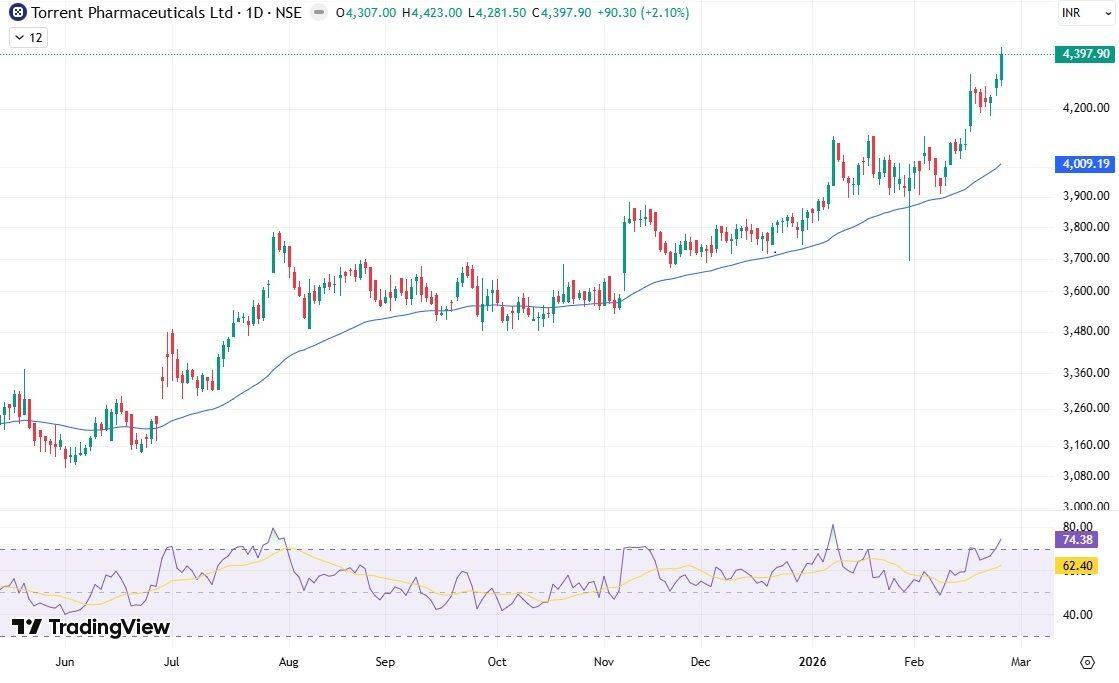Image resolution: width=1119 pixels, height=683 pixels.
Task: Click the high price value H4,423.00
Action: 431,13
